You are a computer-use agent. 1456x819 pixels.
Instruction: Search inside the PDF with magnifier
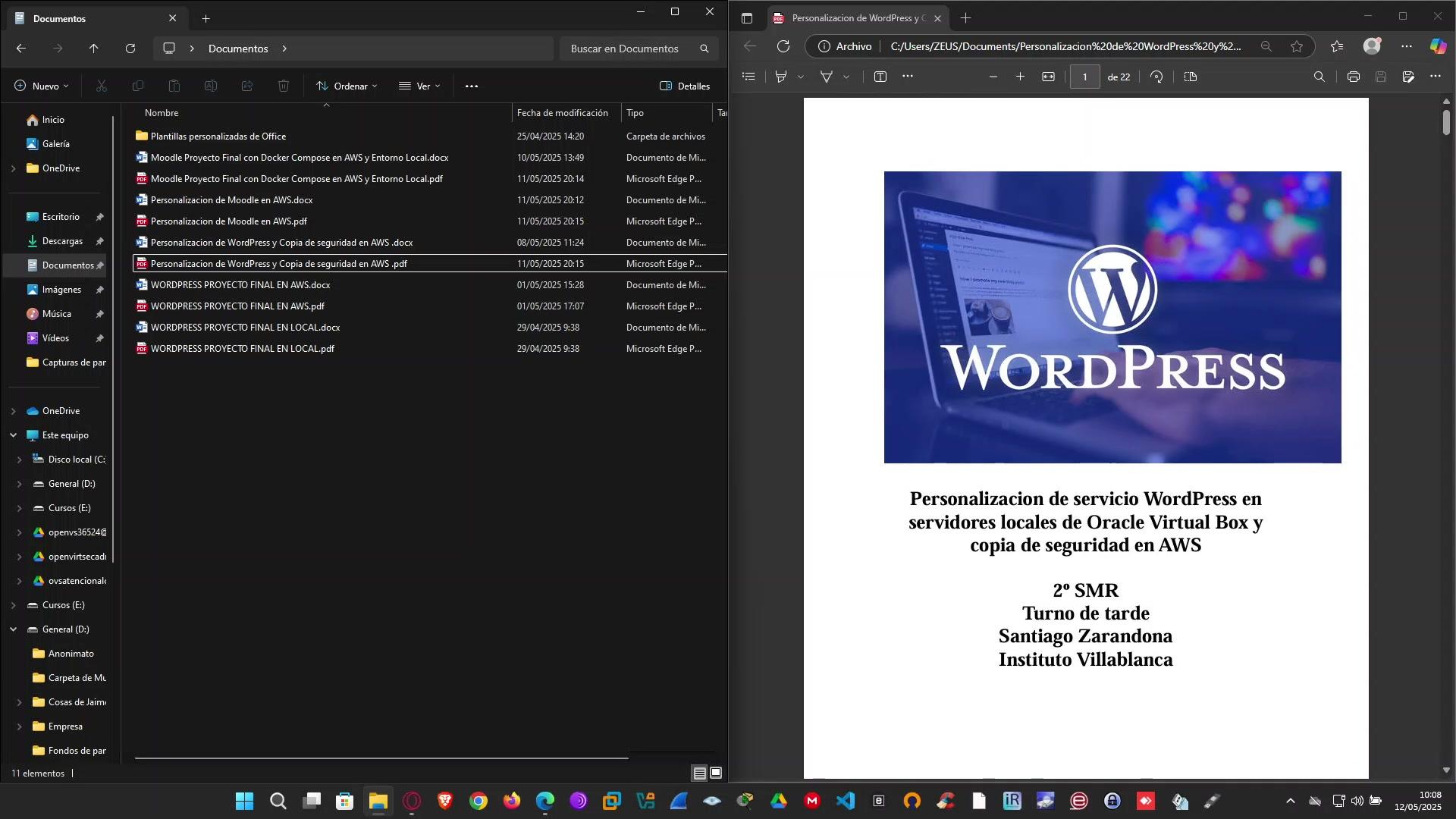tap(1319, 77)
